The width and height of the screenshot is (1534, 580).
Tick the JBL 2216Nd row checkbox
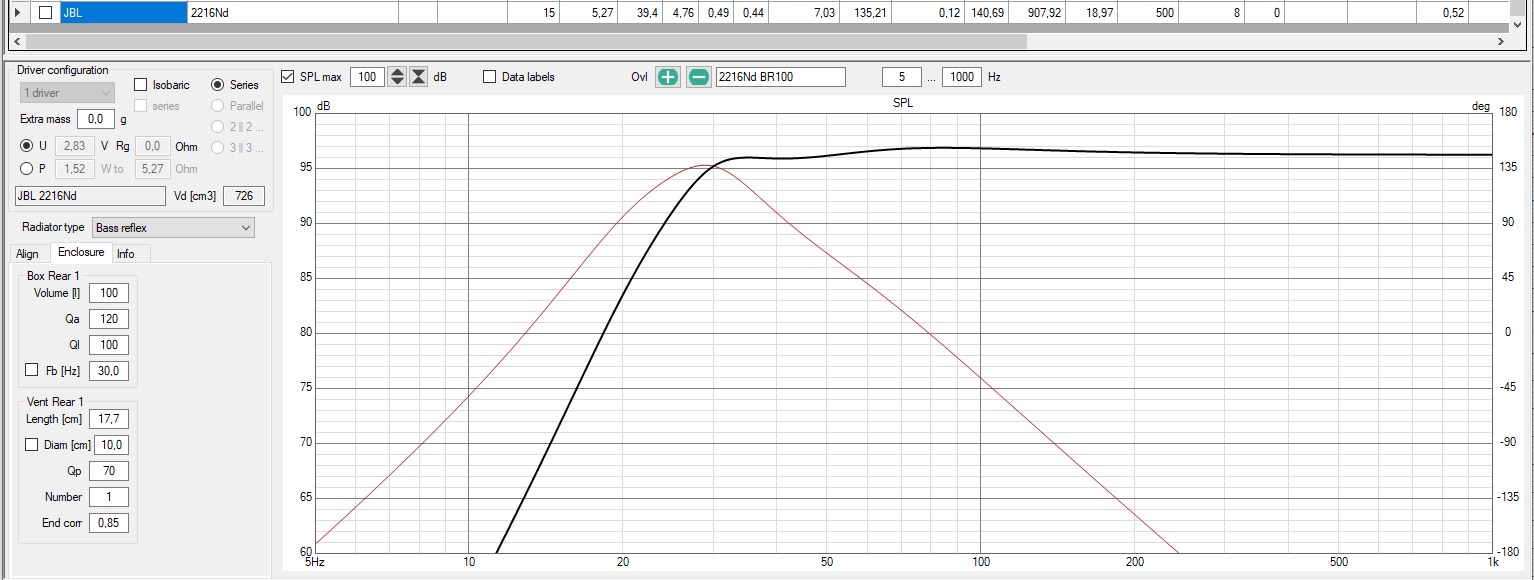click(45, 13)
